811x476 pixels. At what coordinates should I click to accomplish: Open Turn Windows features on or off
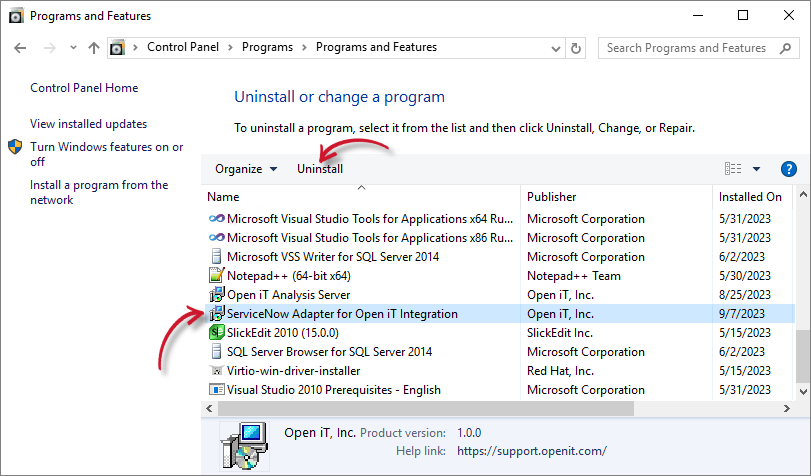coord(107,154)
